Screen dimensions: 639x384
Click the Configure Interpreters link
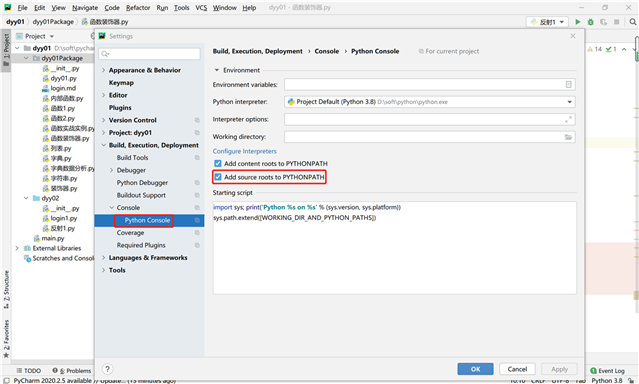245,151
